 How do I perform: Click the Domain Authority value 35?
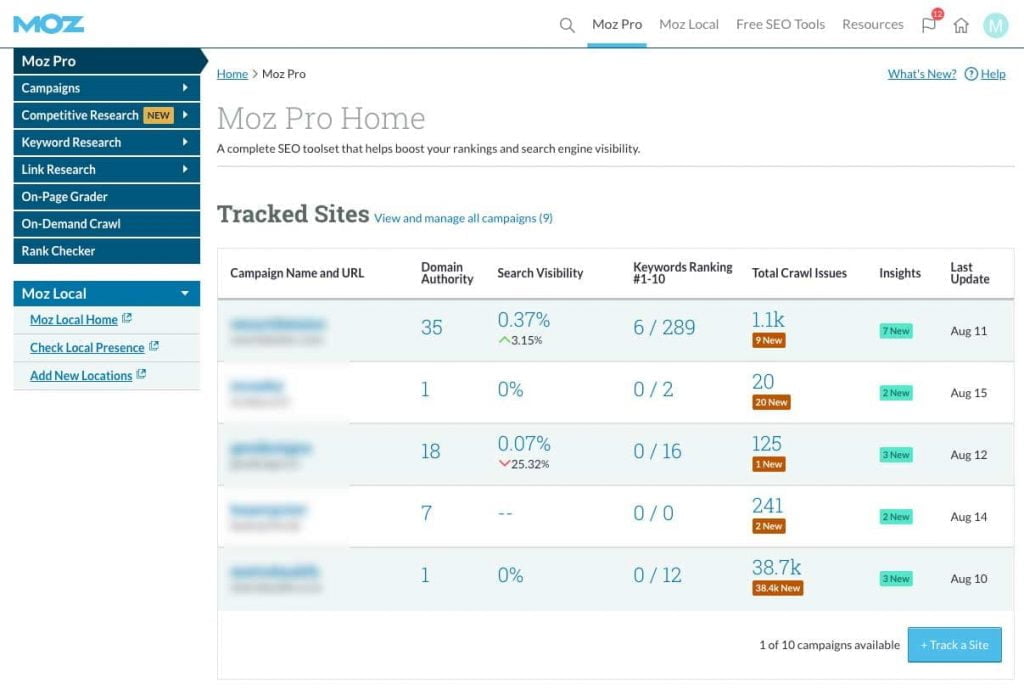432,327
